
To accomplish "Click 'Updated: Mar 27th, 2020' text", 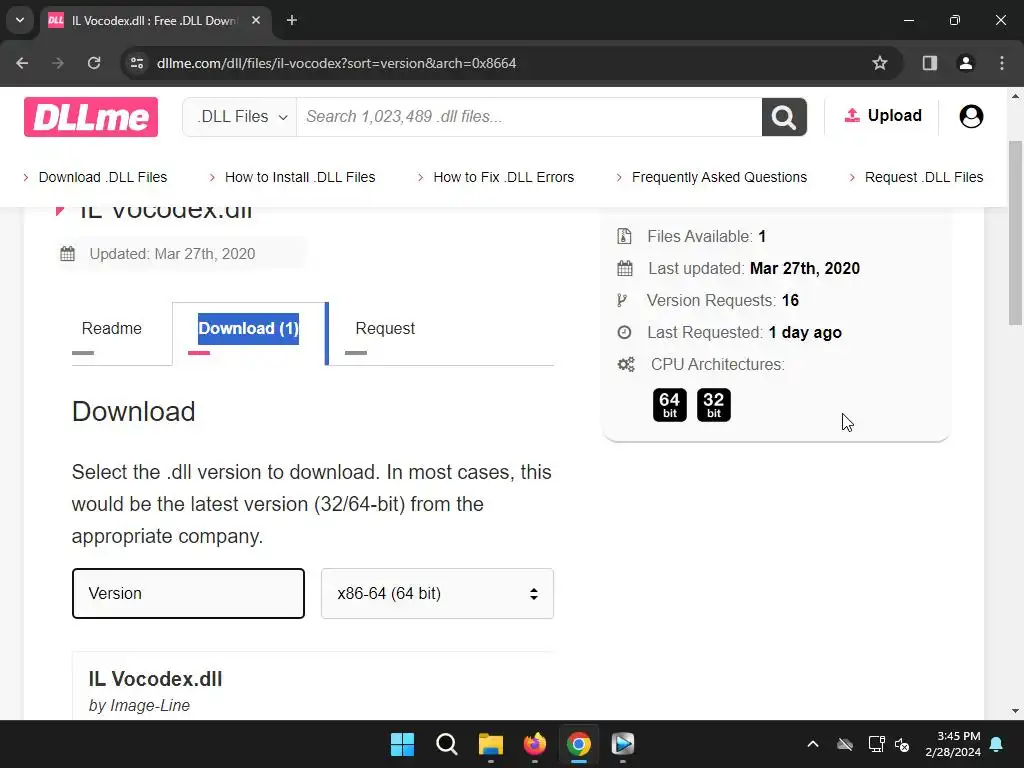I will [x=172, y=253].
